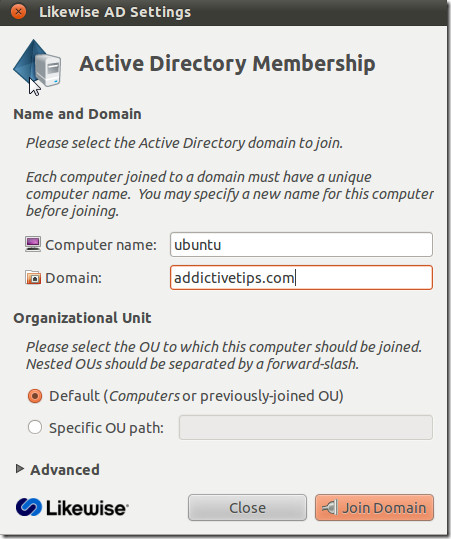Click the plug icon on Join Domain
Image resolution: width=451 pixels, height=539 pixels.
pos(329,508)
